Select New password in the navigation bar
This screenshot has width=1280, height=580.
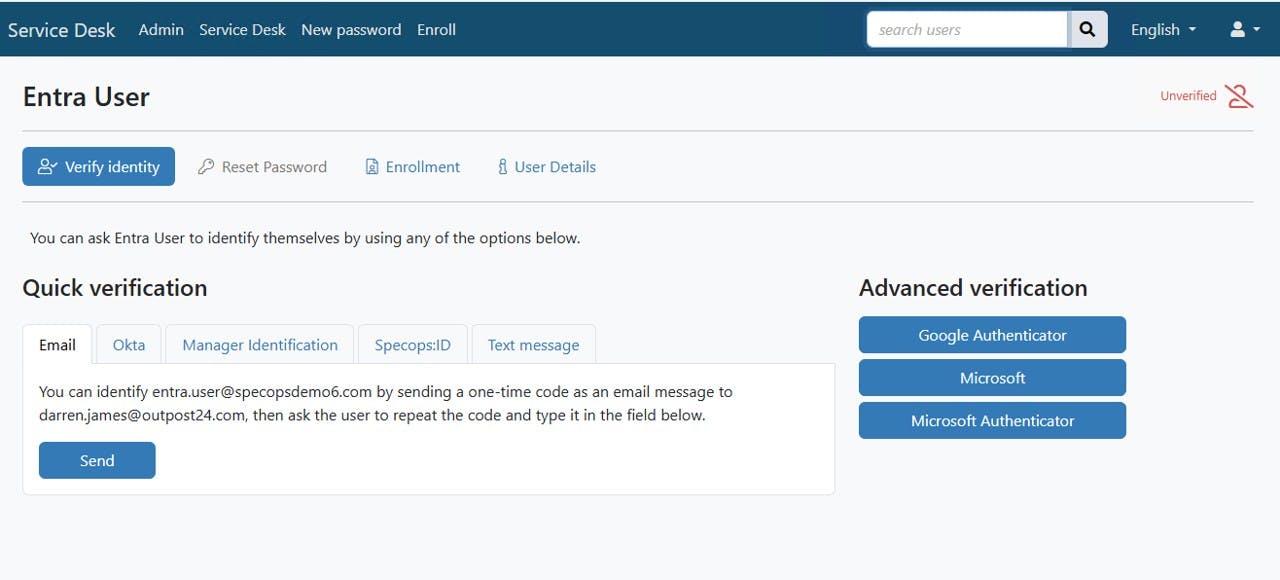(x=351, y=30)
